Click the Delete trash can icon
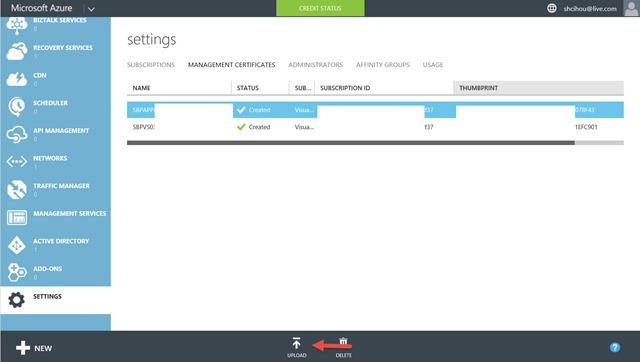 coord(343,342)
